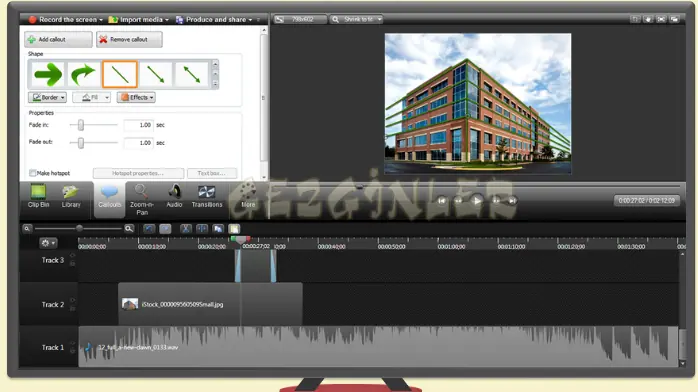
Task: Toggle the Track 1 lock icon
Action: click(73, 351)
